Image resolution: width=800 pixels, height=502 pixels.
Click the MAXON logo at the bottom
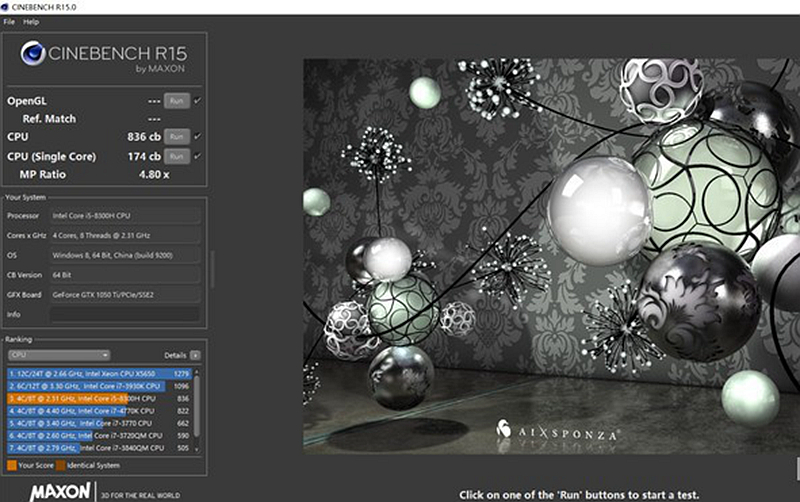click(61, 492)
